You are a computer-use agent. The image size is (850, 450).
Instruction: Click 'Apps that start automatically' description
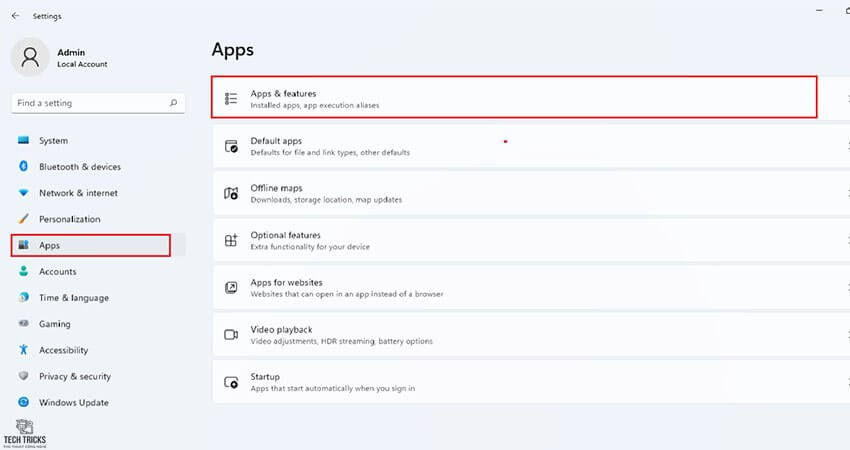(x=333, y=388)
